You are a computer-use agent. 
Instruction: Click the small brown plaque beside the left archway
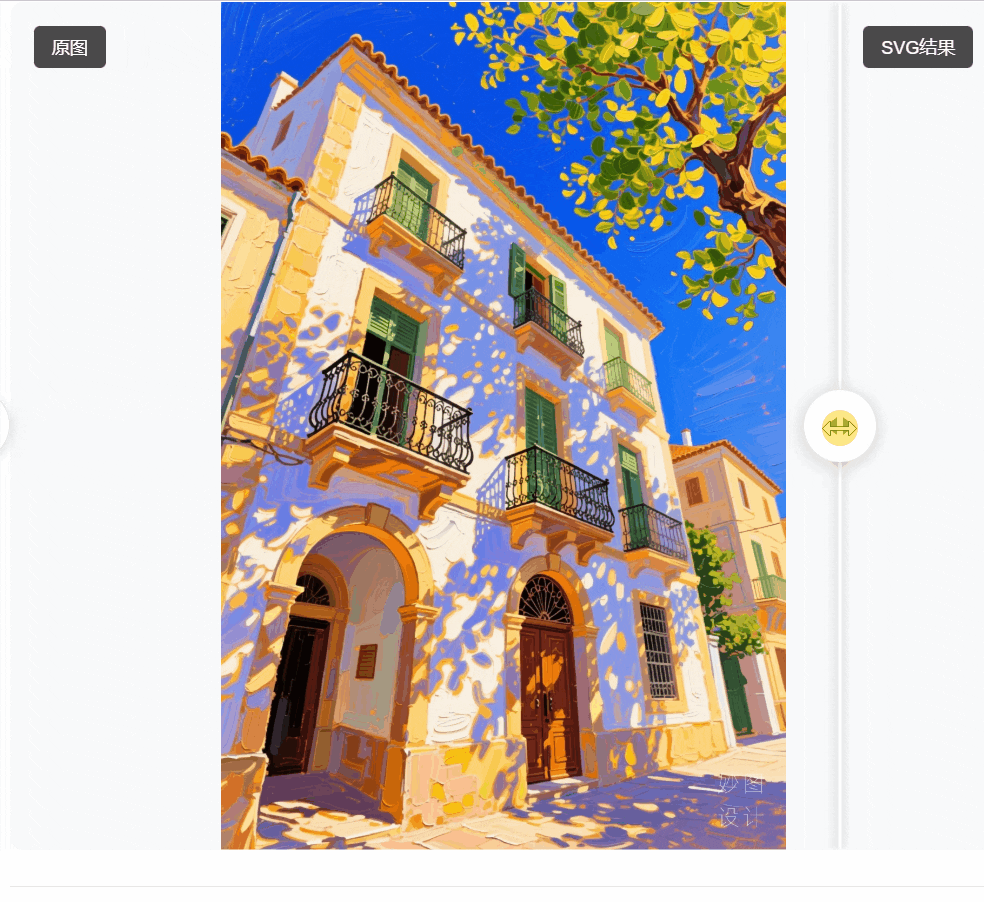pyautogui.click(x=366, y=661)
